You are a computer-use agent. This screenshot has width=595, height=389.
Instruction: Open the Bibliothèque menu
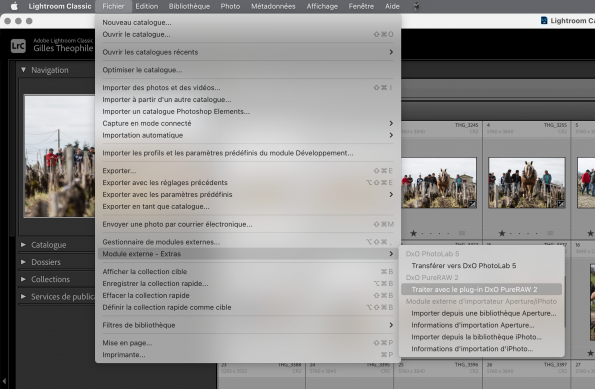(189, 6)
